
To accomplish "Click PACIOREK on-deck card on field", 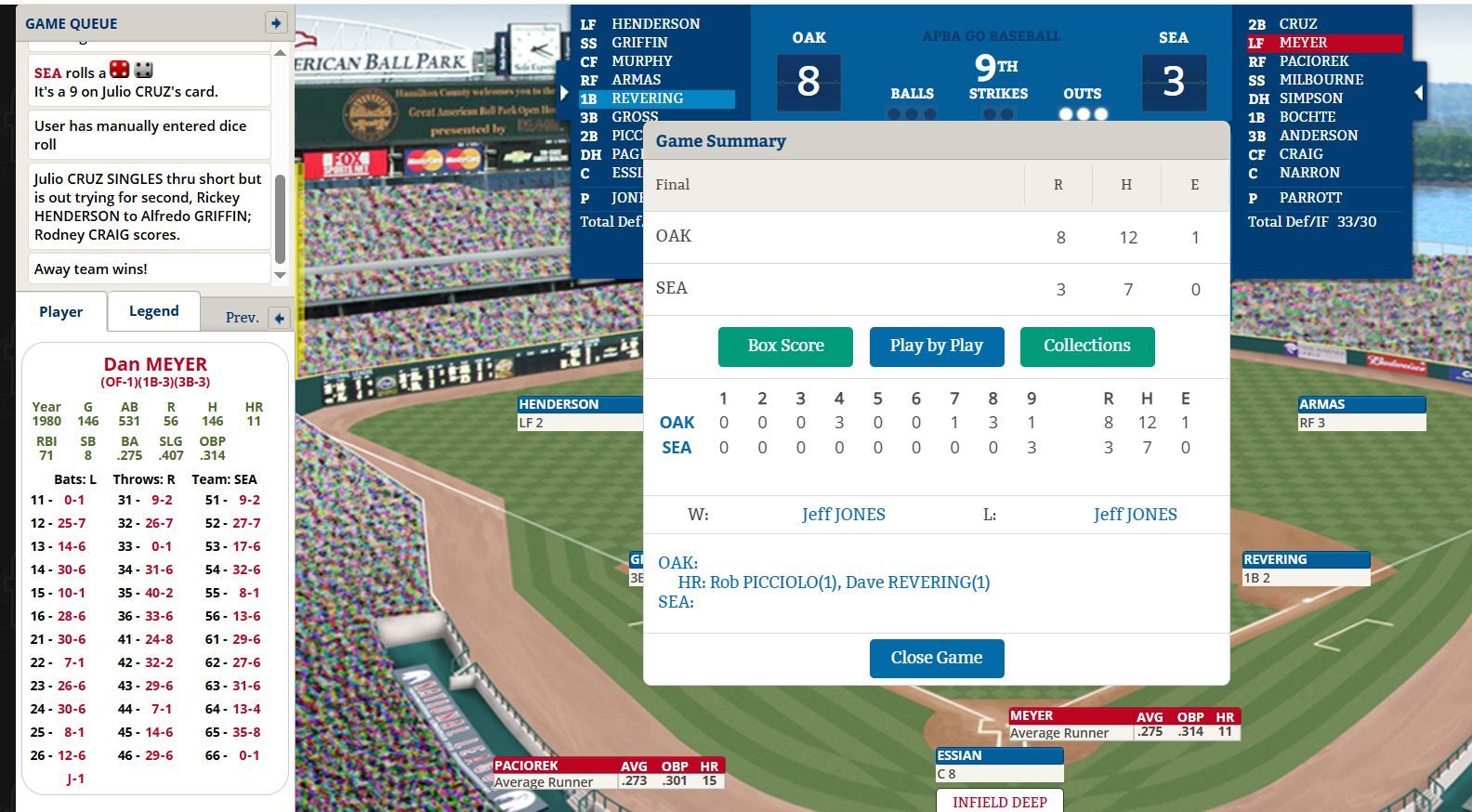I will coord(609,774).
